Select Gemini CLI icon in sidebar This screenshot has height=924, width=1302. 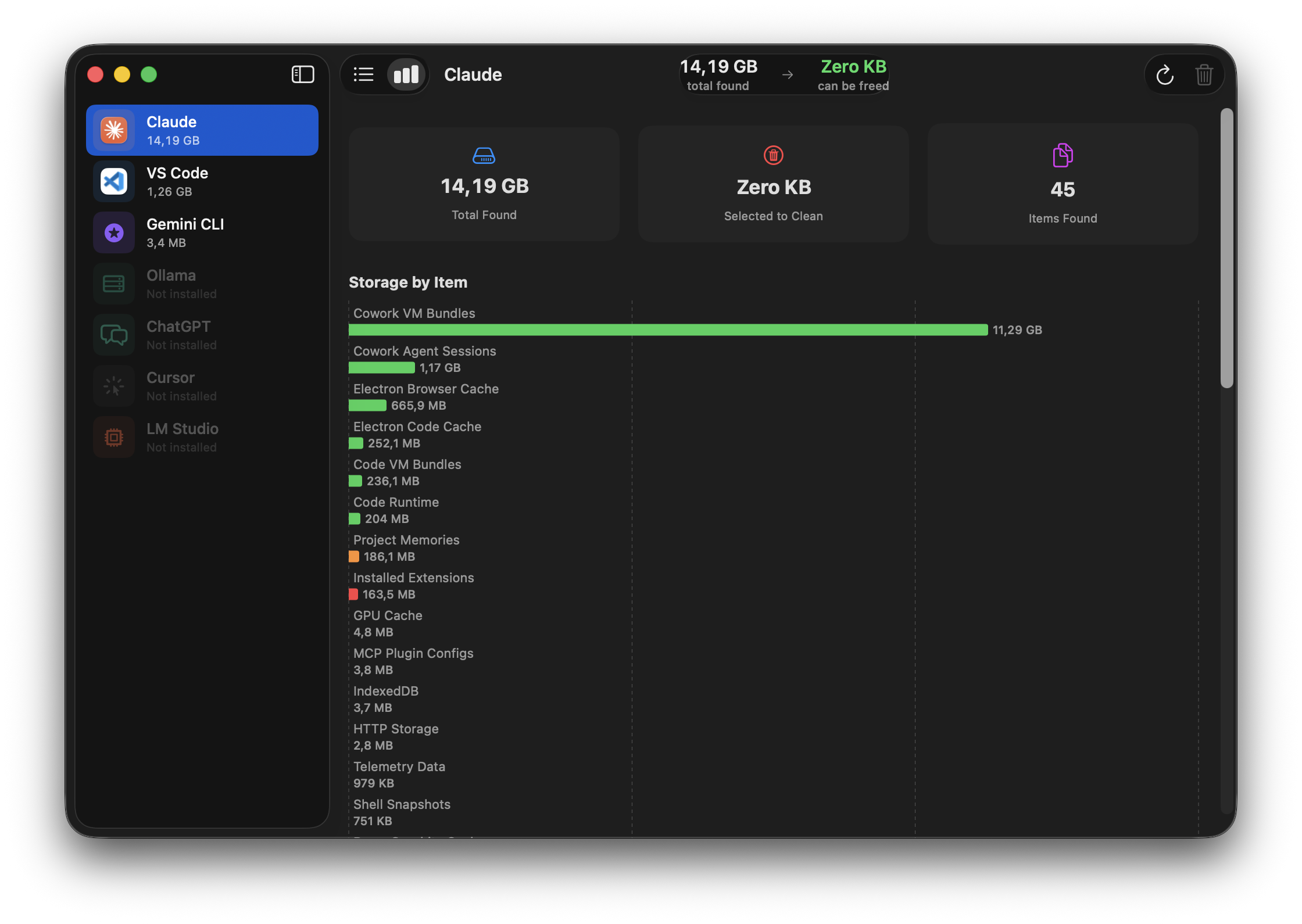coord(114,232)
